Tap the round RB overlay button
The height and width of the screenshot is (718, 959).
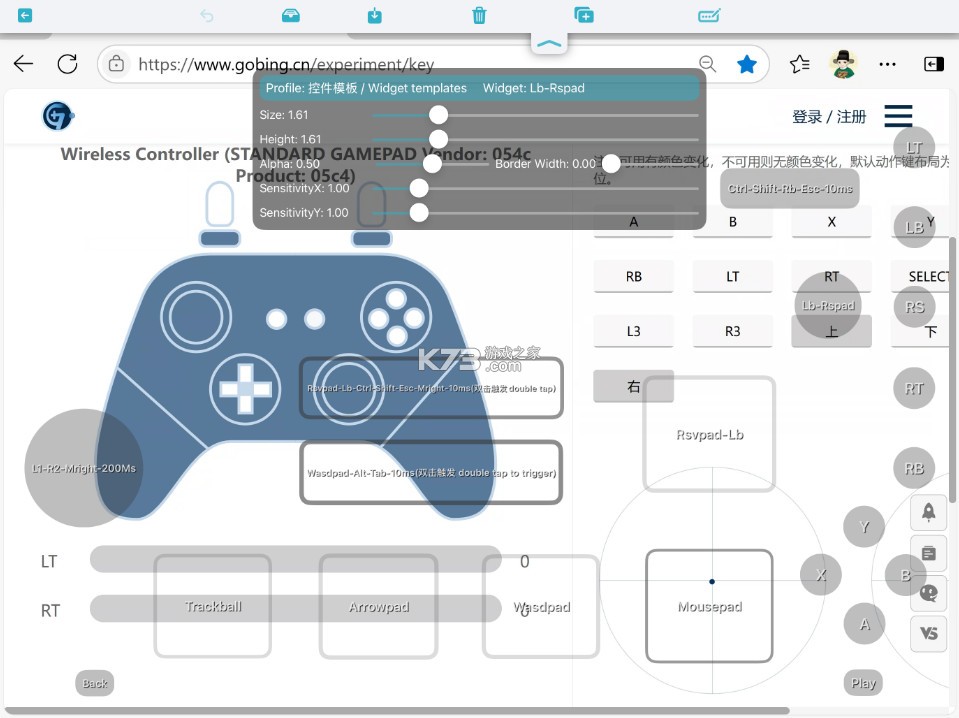tap(914, 468)
